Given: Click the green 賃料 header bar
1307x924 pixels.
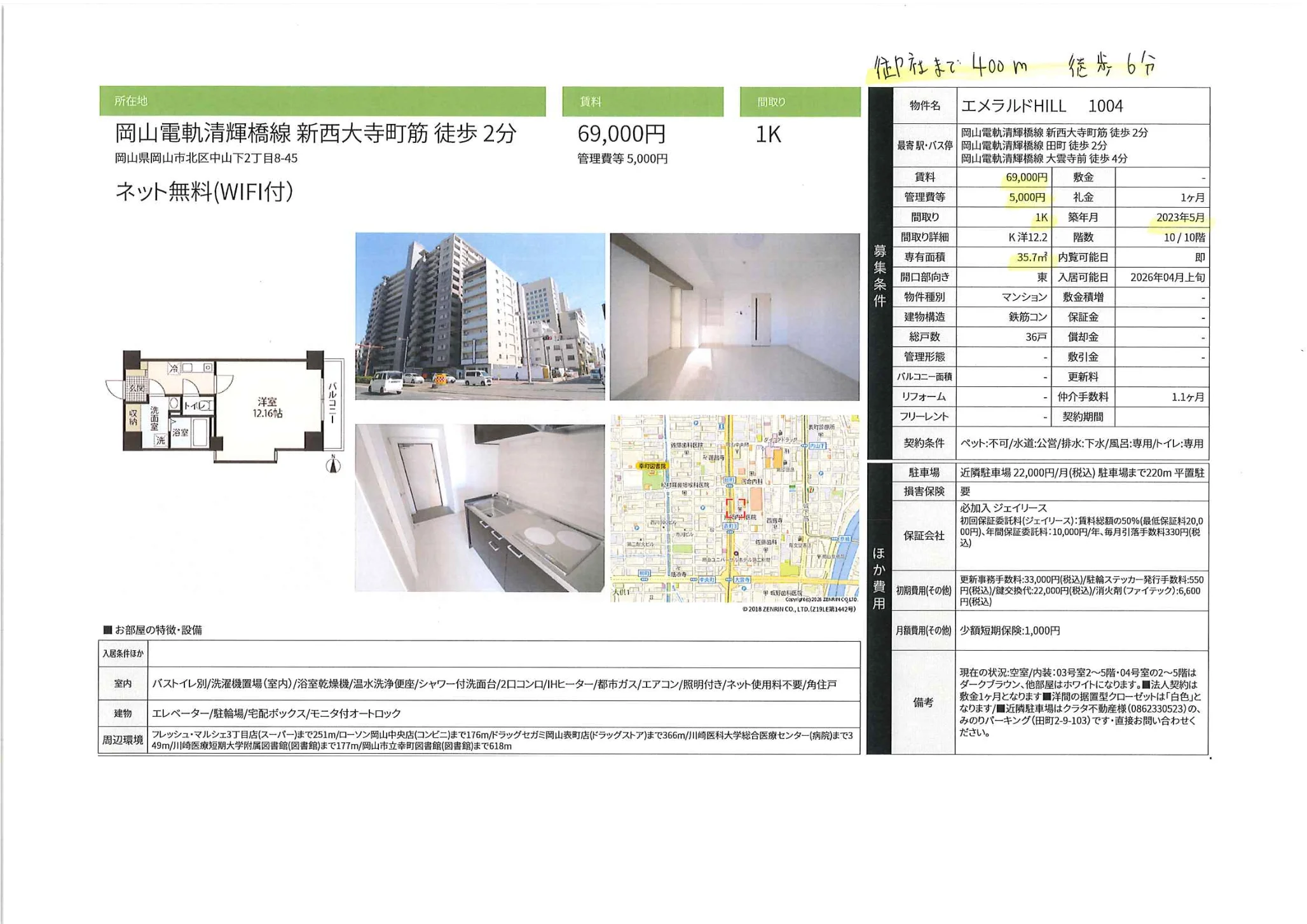Looking at the screenshot, I should (642, 102).
